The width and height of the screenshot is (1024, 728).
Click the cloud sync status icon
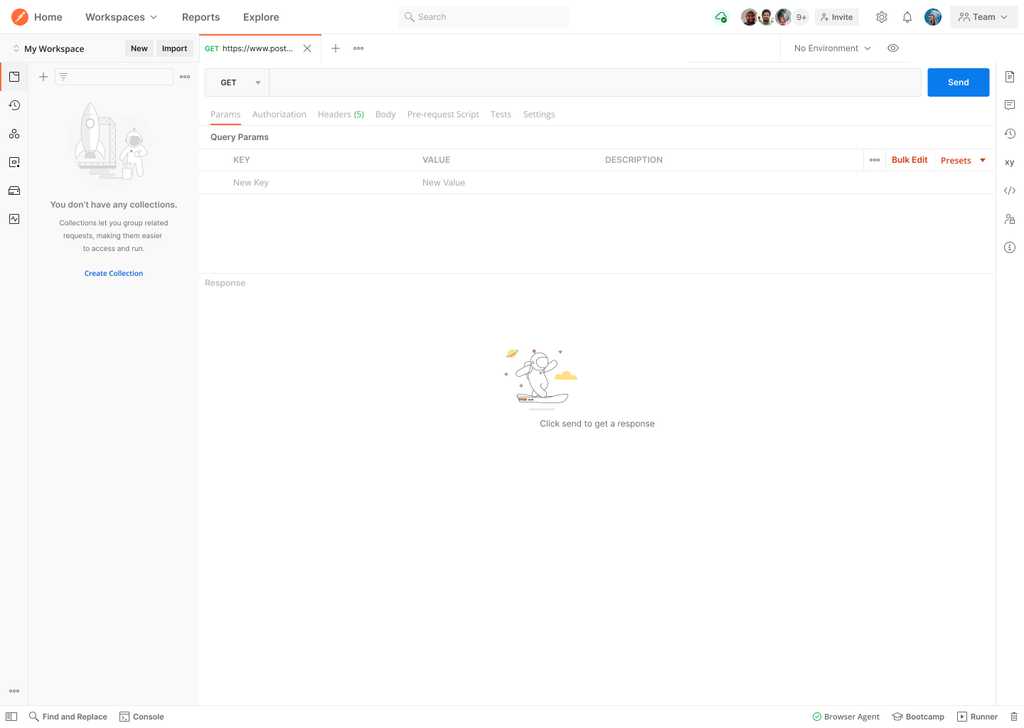click(721, 17)
